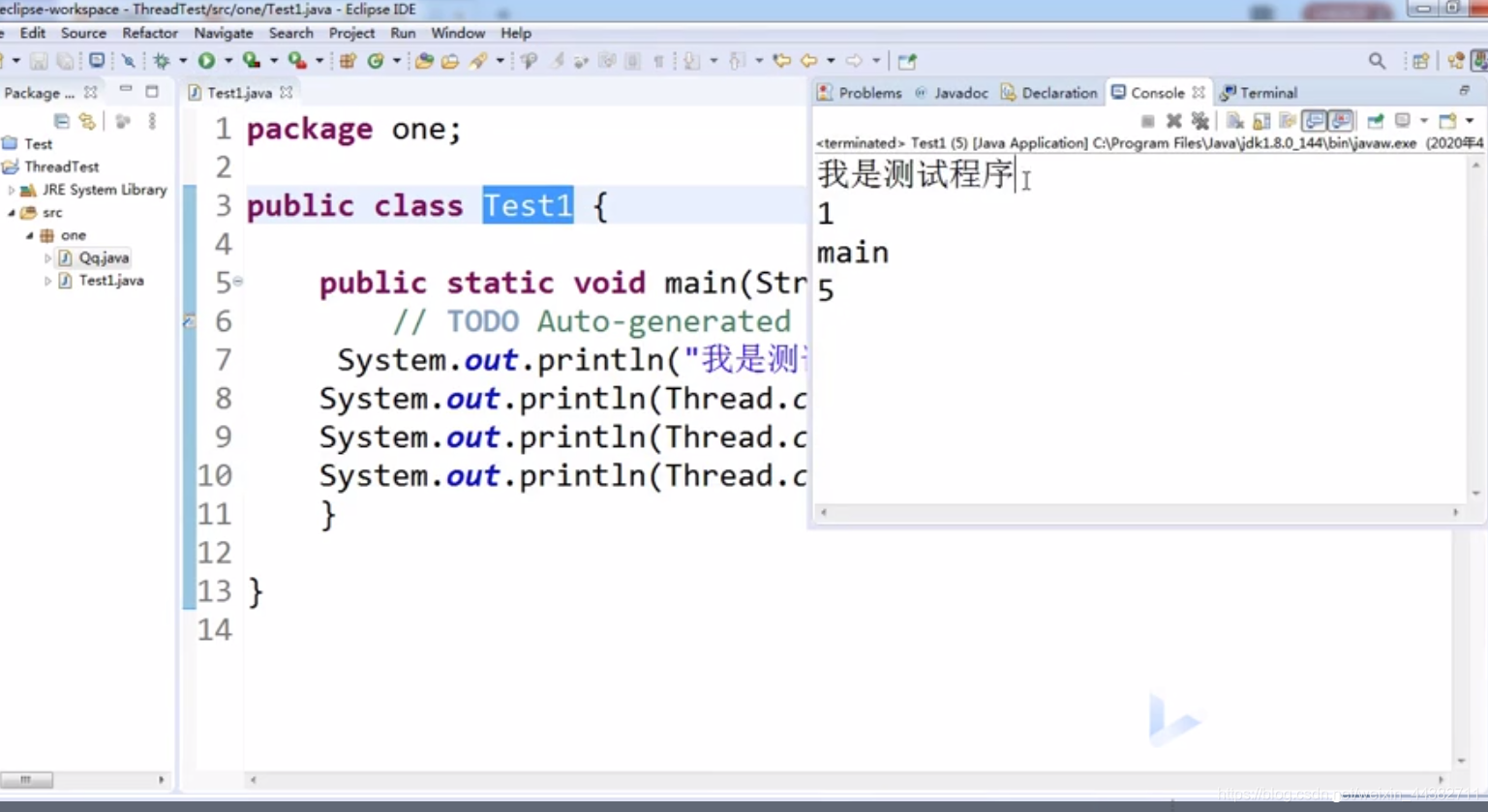Run the program with the green Run icon
1488x812 pixels.
(206, 61)
